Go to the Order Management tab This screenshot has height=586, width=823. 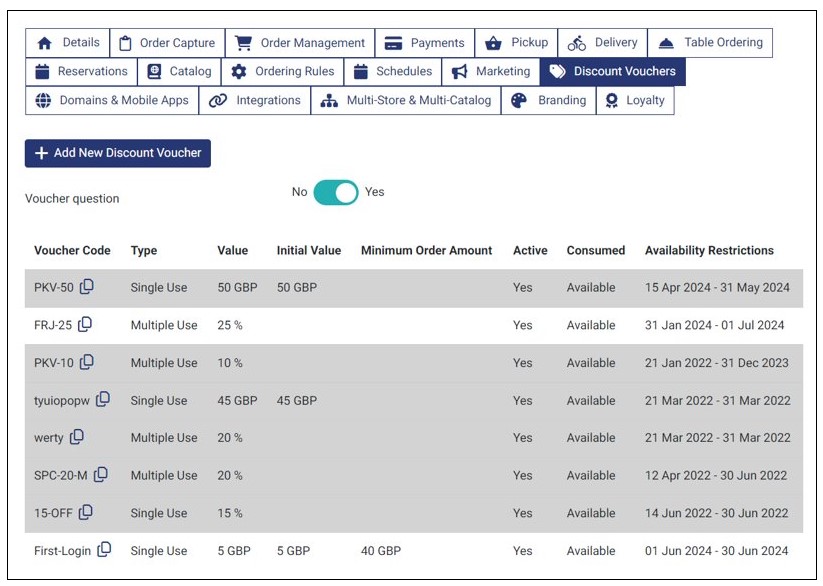[300, 43]
